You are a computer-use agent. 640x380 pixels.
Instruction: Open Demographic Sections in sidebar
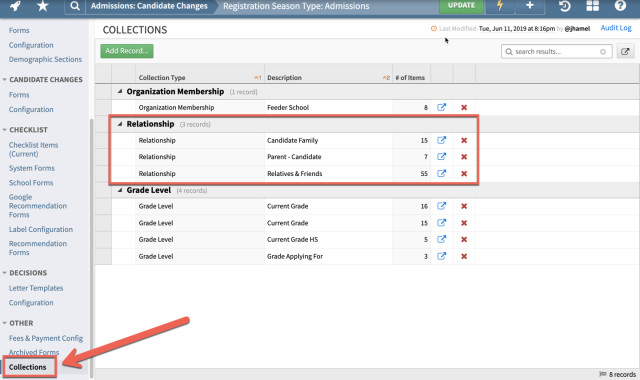coord(45,60)
